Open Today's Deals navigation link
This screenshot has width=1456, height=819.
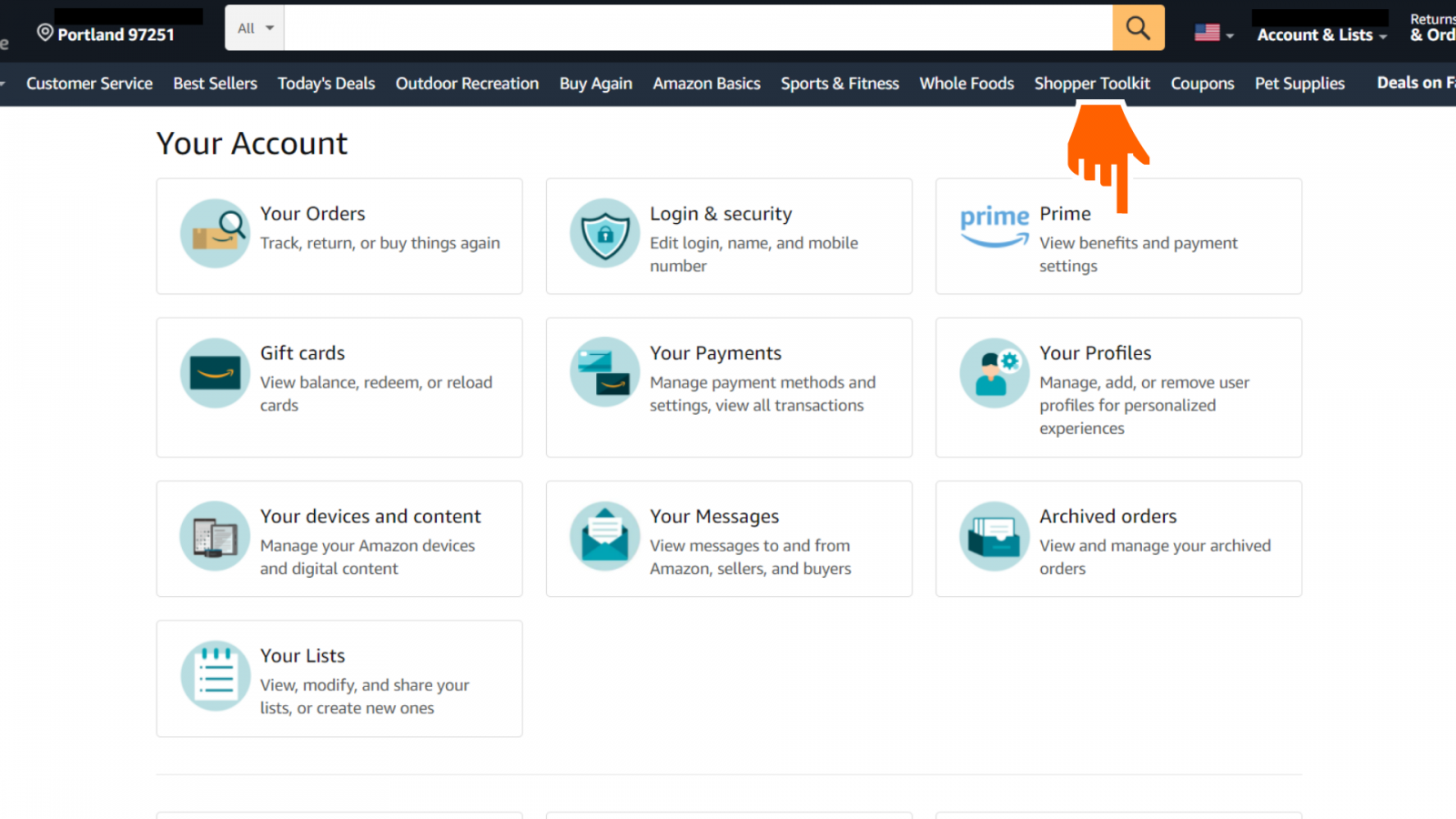tap(326, 83)
